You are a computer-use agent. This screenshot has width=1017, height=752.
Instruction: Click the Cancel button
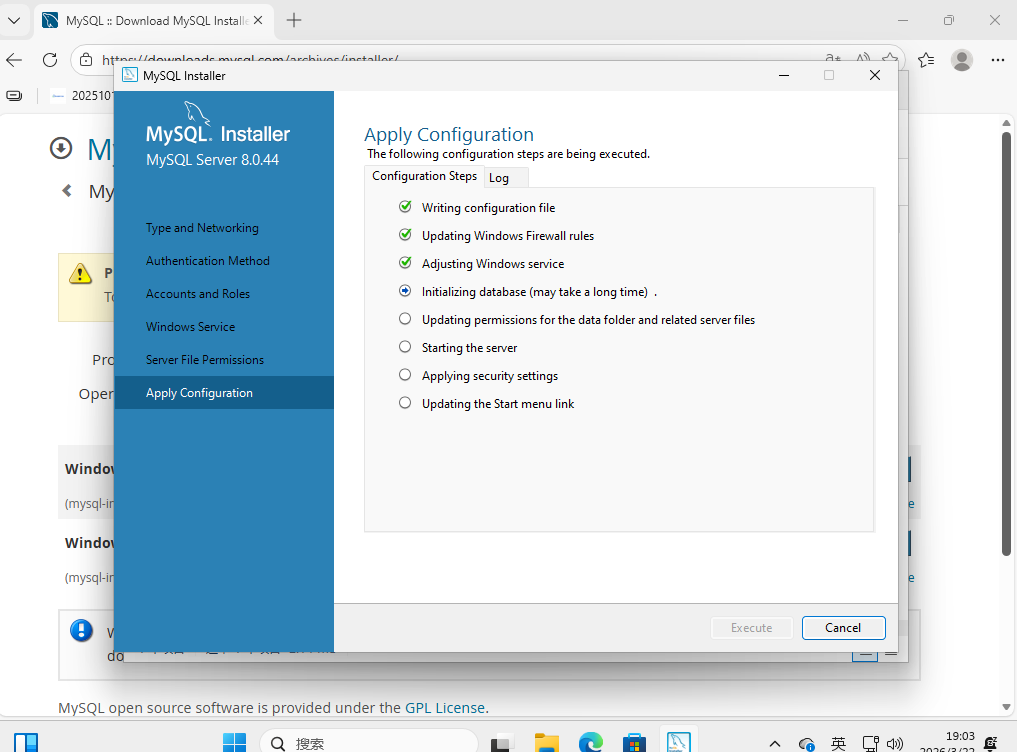(x=843, y=627)
